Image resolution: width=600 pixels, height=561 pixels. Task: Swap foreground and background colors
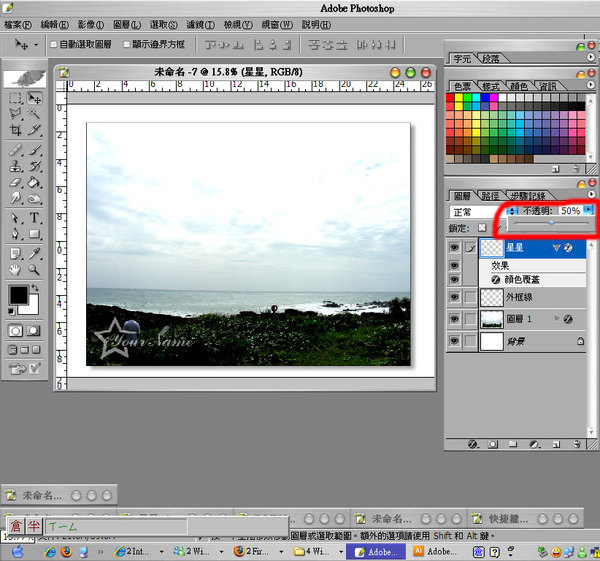coord(35,287)
